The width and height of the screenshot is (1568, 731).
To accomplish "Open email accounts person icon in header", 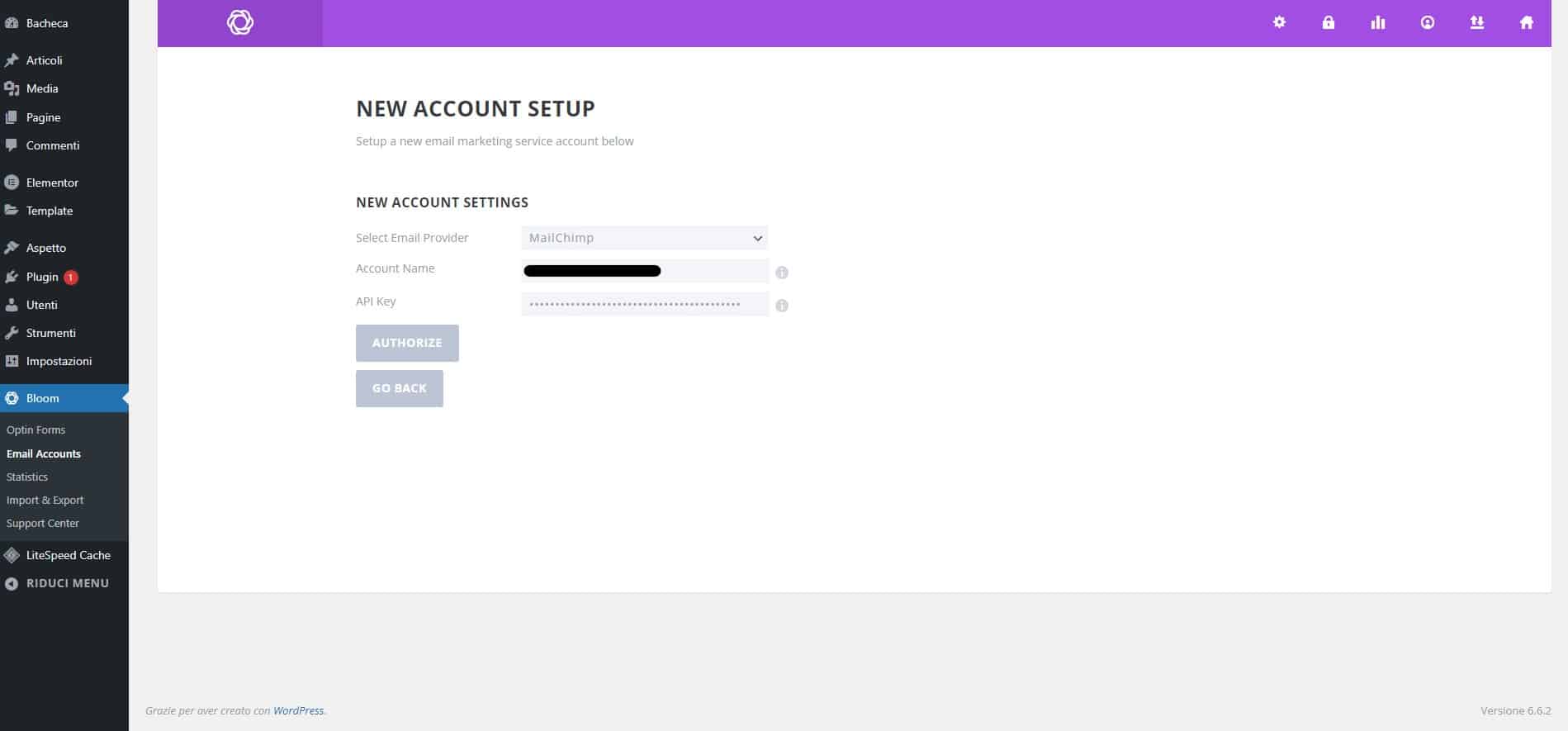I will pyautogui.click(x=1428, y=22).
